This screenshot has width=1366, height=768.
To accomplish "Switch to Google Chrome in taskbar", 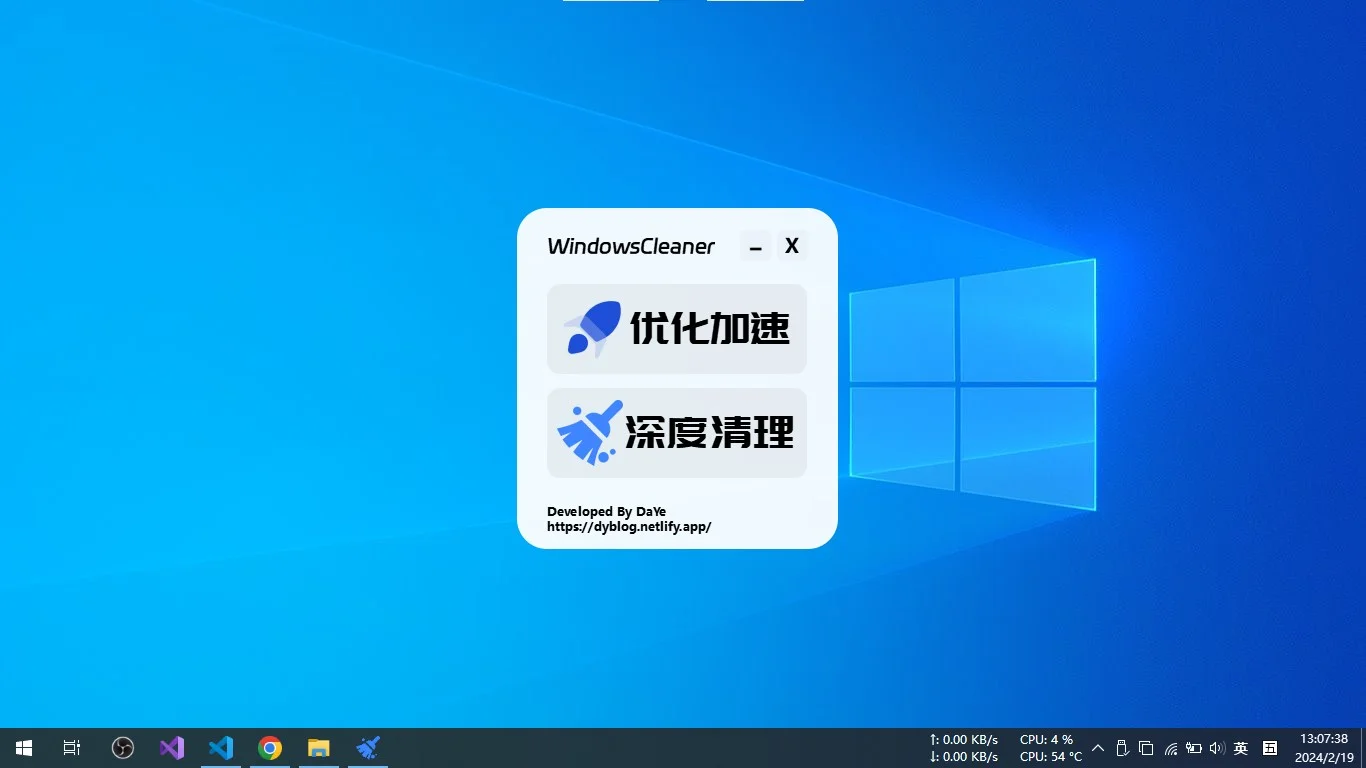I will point(270,748).
